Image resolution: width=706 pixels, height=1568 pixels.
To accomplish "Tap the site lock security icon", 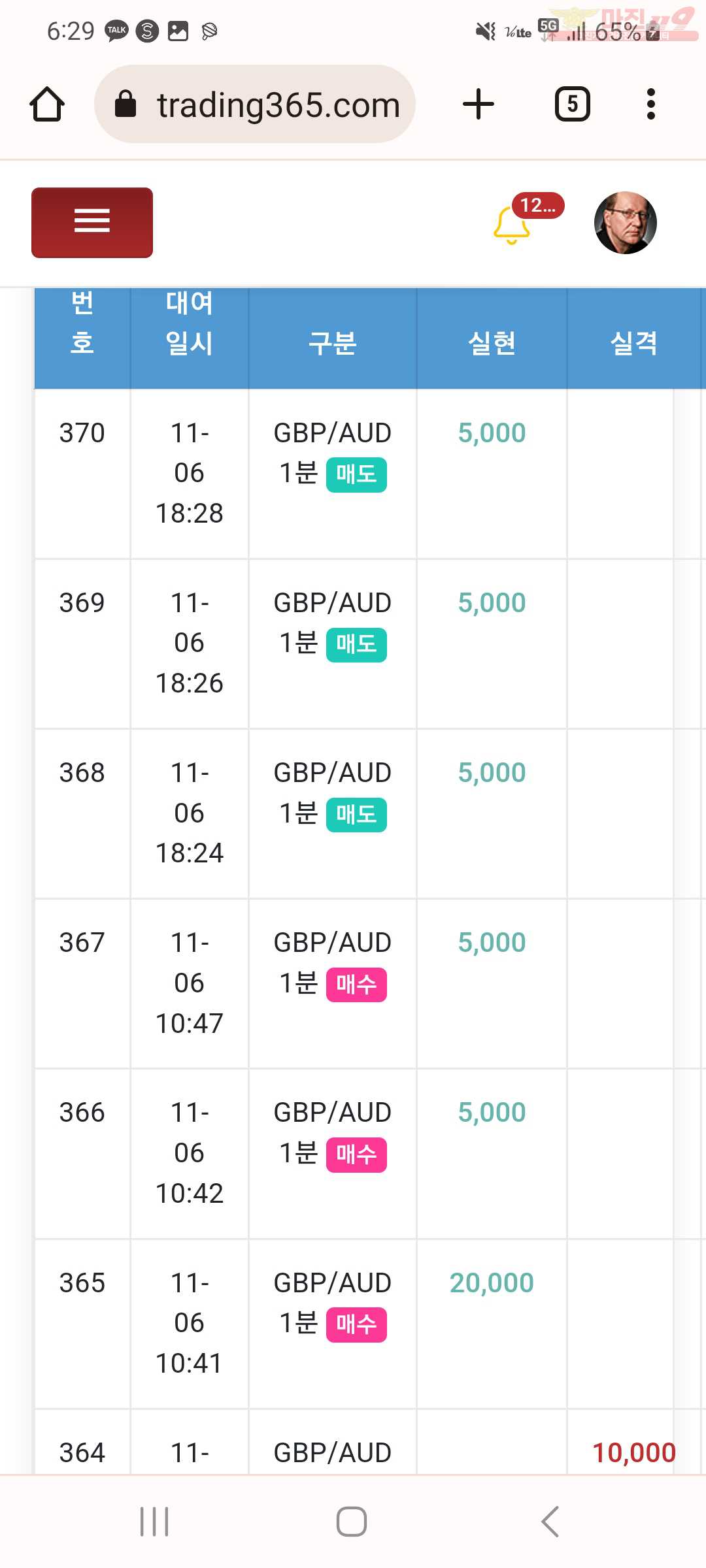I will [x=126, y=104].
